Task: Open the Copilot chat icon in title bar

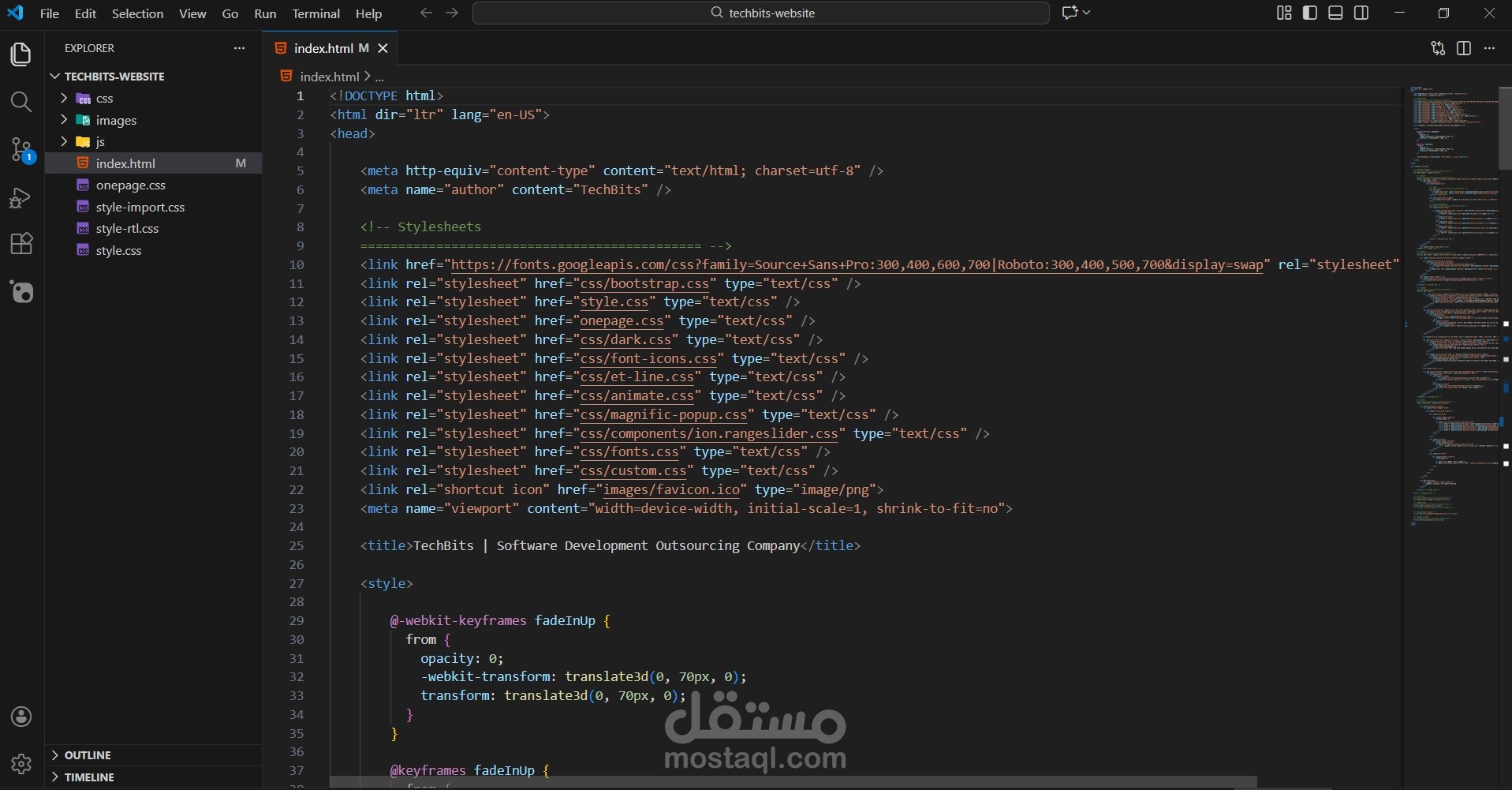Action: (1070, 13)
